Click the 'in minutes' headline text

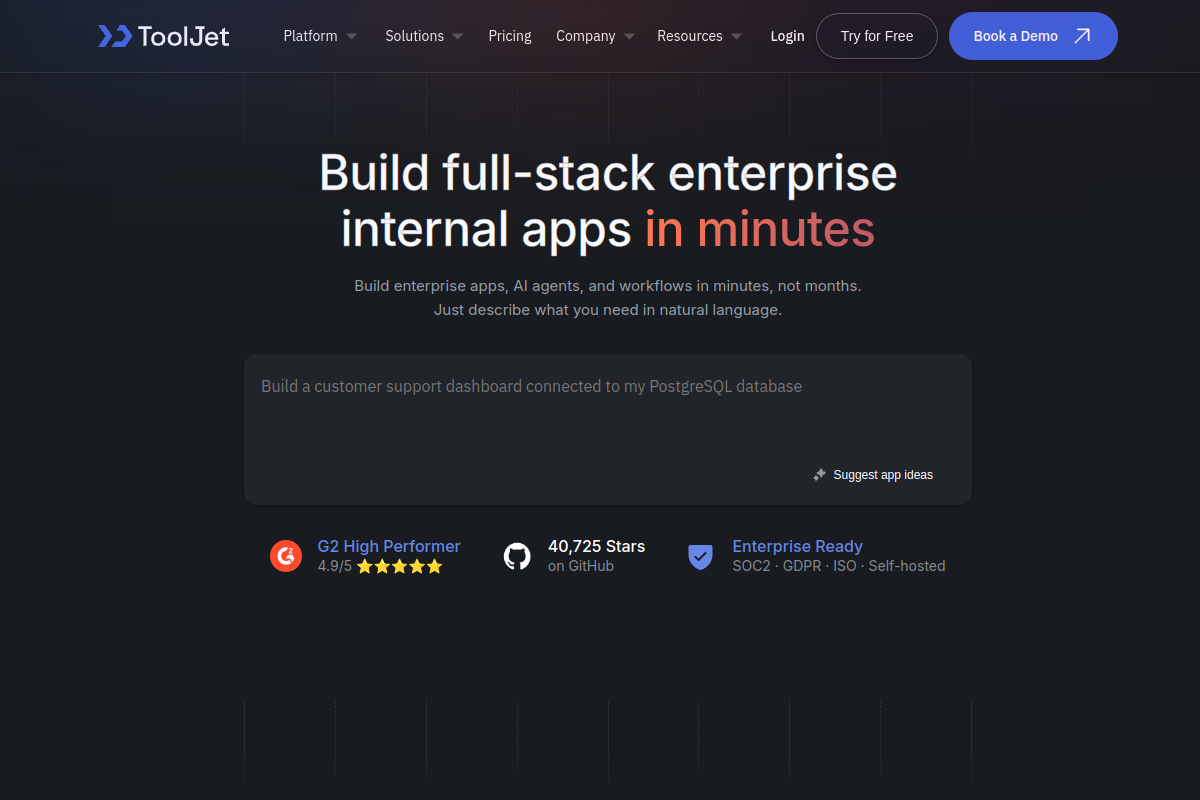(760, 229)
